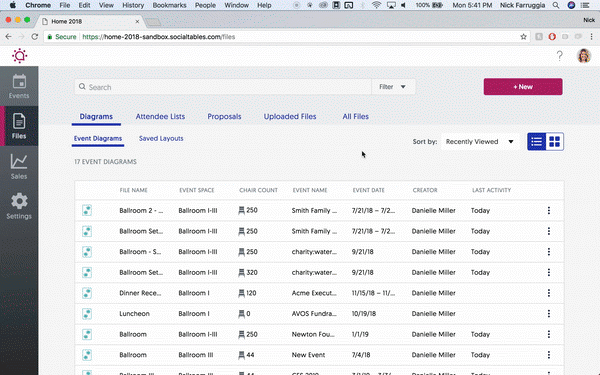Viewport: 600px width, 375px height.
Task: Open the Window menu
Action: click(x=236, y=5)
